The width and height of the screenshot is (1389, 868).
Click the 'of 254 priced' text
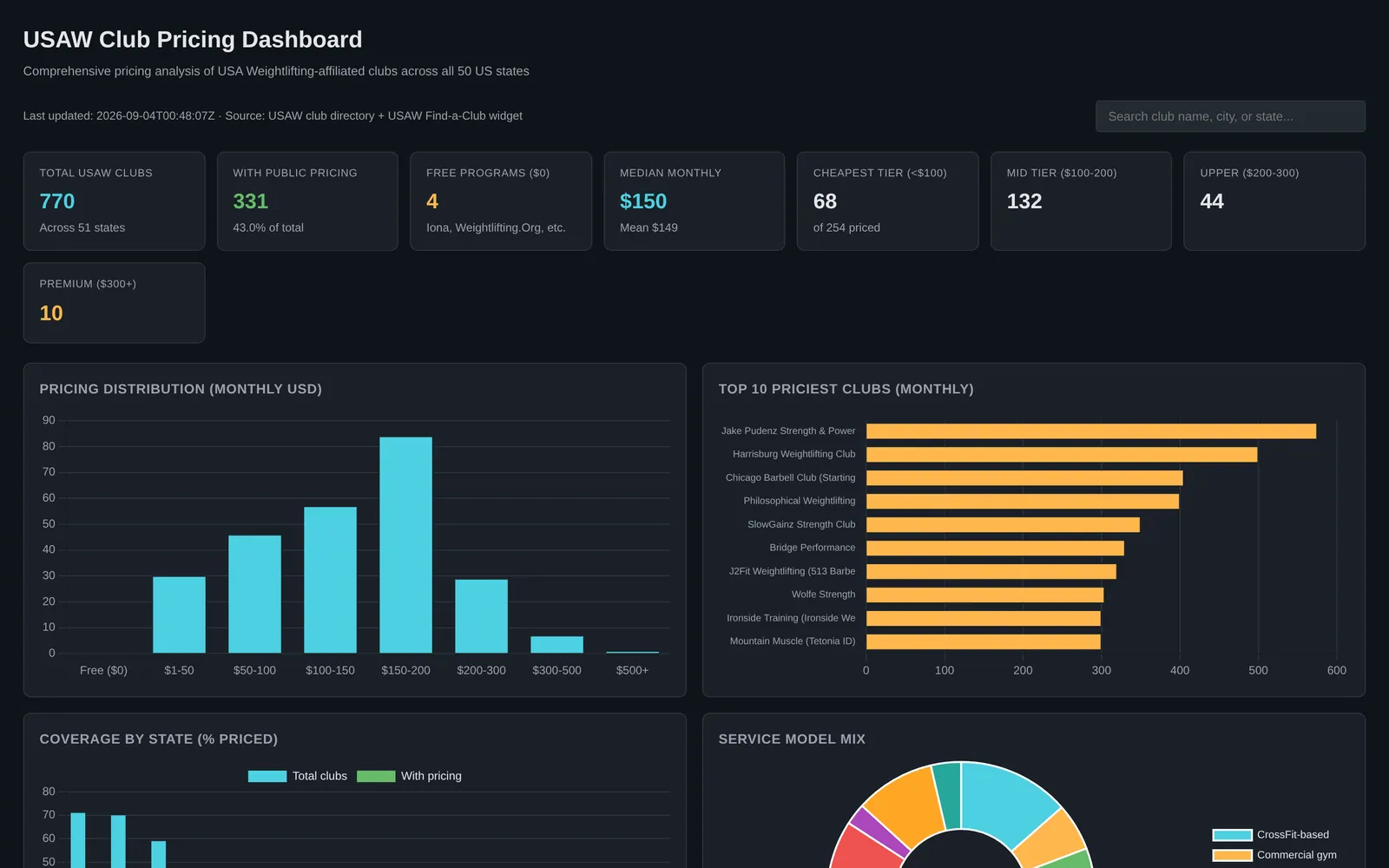point(846,227)
